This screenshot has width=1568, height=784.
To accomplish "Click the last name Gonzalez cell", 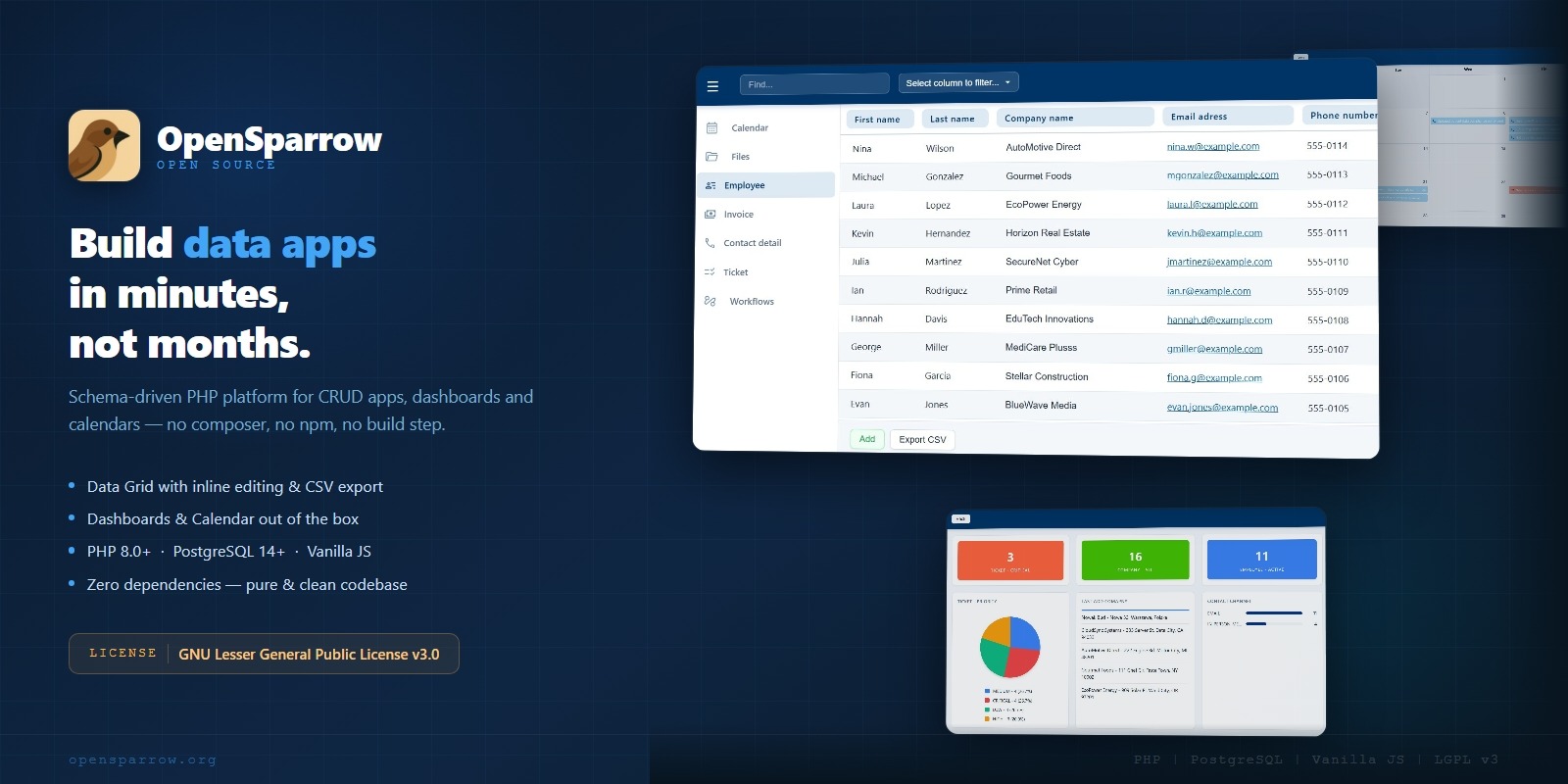I will click(x=945, y=176).
